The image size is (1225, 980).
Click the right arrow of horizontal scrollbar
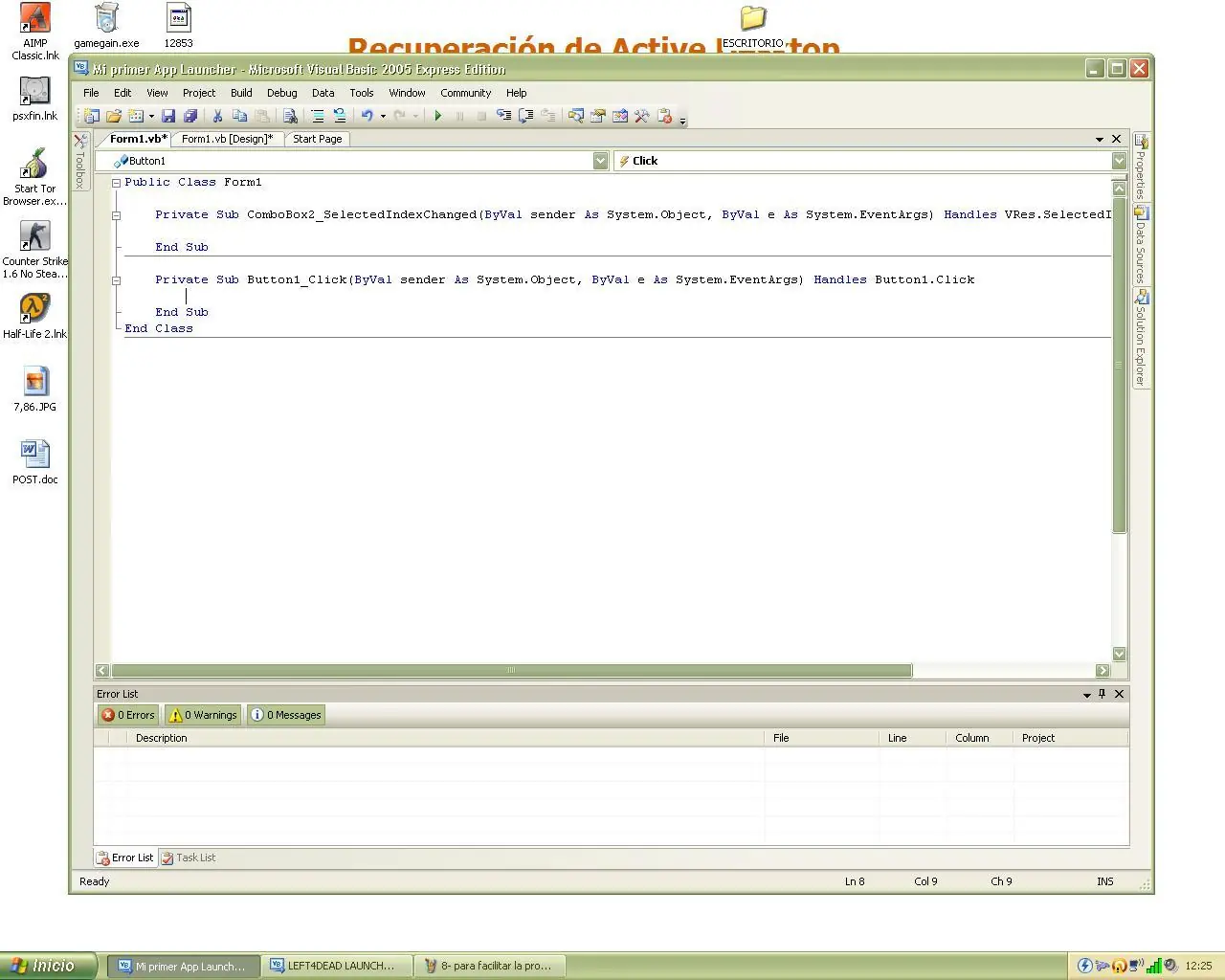(x=1102, y=670)
